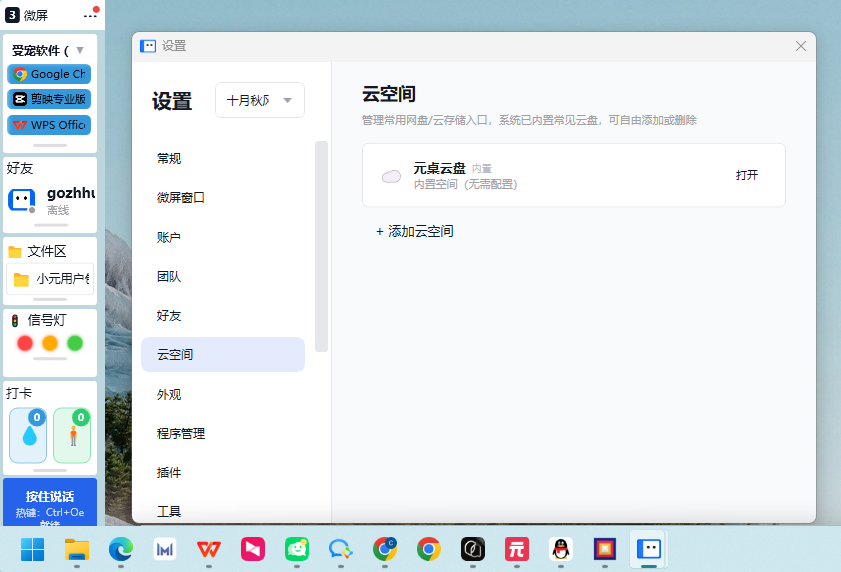Open the IMI app in taskbar
Viewport: 841px width, 572px height.
tap(165, 549)
